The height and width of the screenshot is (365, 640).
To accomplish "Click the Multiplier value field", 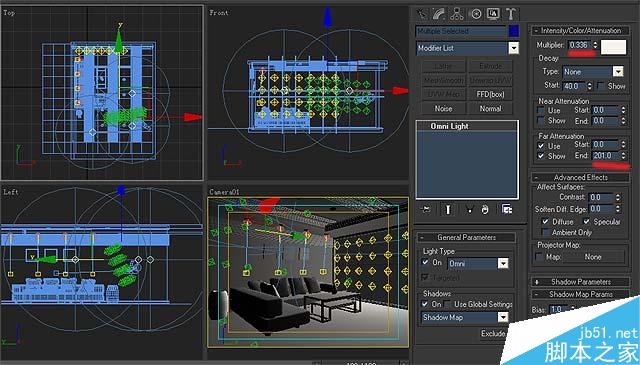I will pyautogui.click(x=580, y=45).
